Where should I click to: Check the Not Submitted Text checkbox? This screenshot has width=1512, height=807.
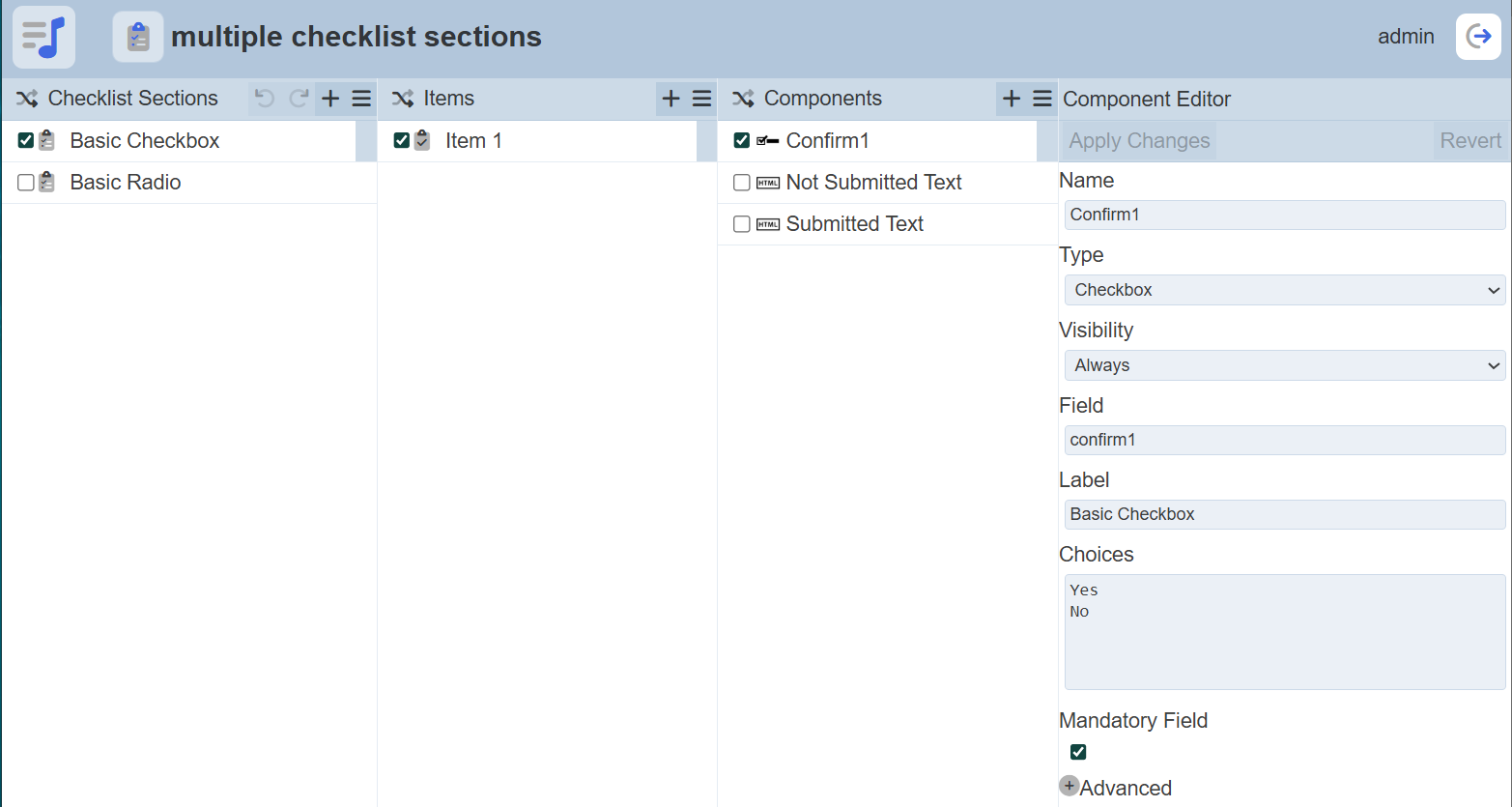[x=742, y=183]
